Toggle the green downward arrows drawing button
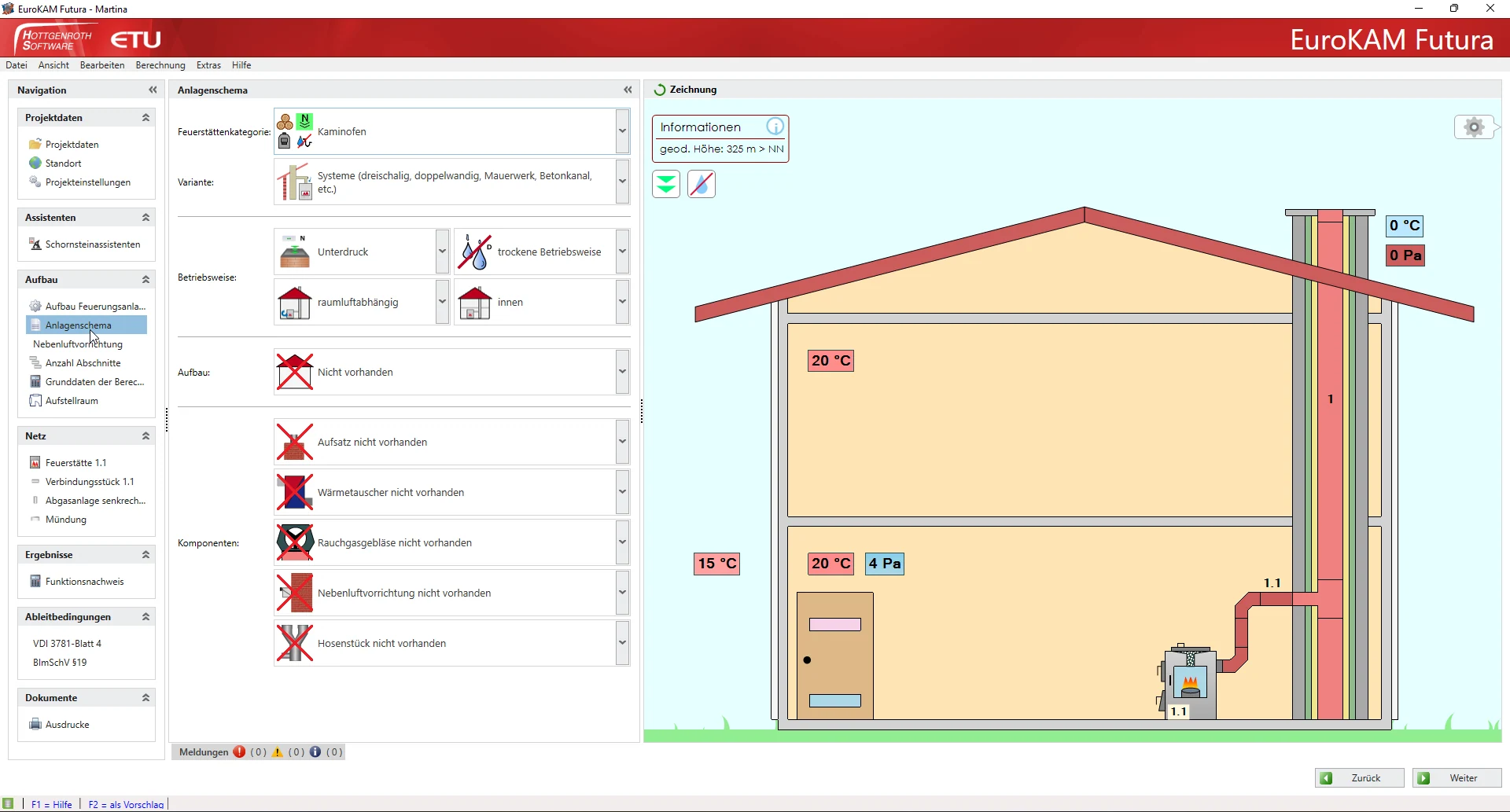The height and width of the screenshot is (812, 1510). pyautogui.click(x=666, y=185)
